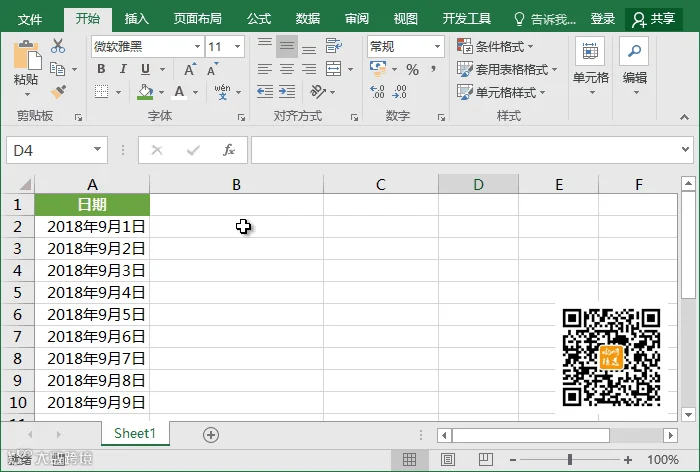Toggle Bold formatting
700x472 pixels.
pyautogui.click(x=101, y=69)
